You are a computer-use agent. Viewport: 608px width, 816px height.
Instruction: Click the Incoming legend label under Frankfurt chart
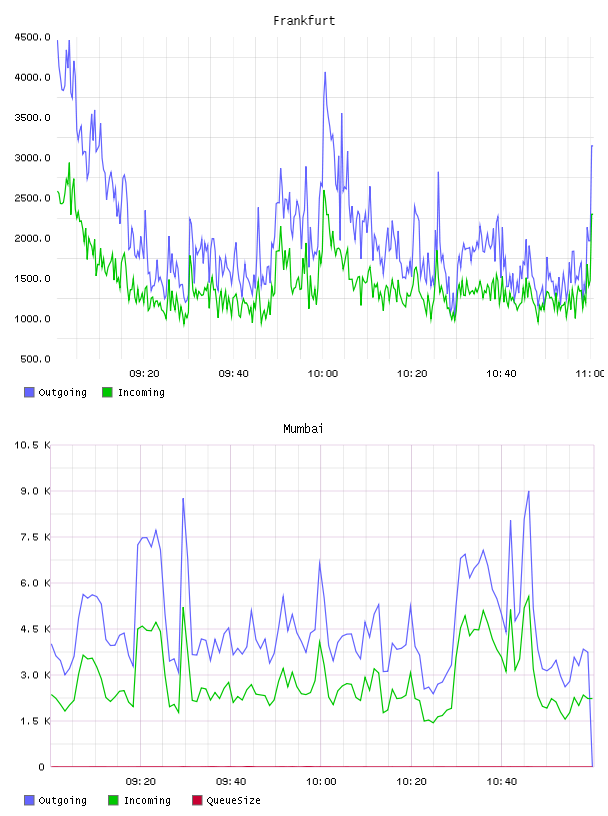point(141,393)
